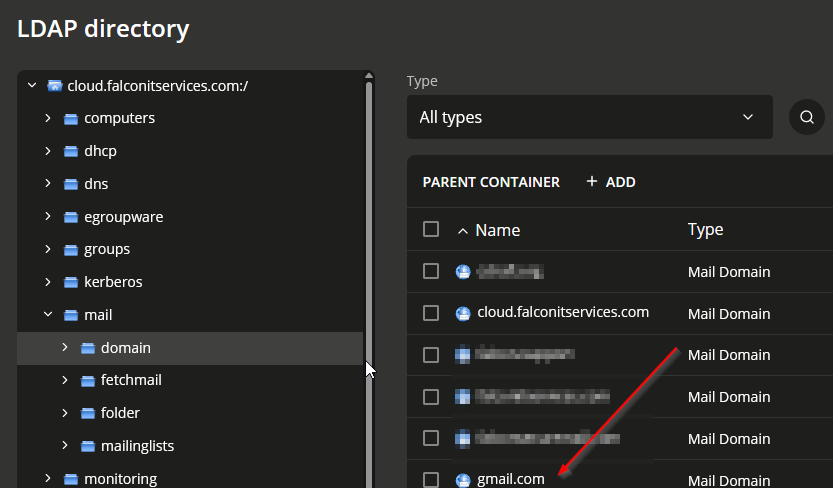
Task: Click the ADD button
Action: point(611,182)
